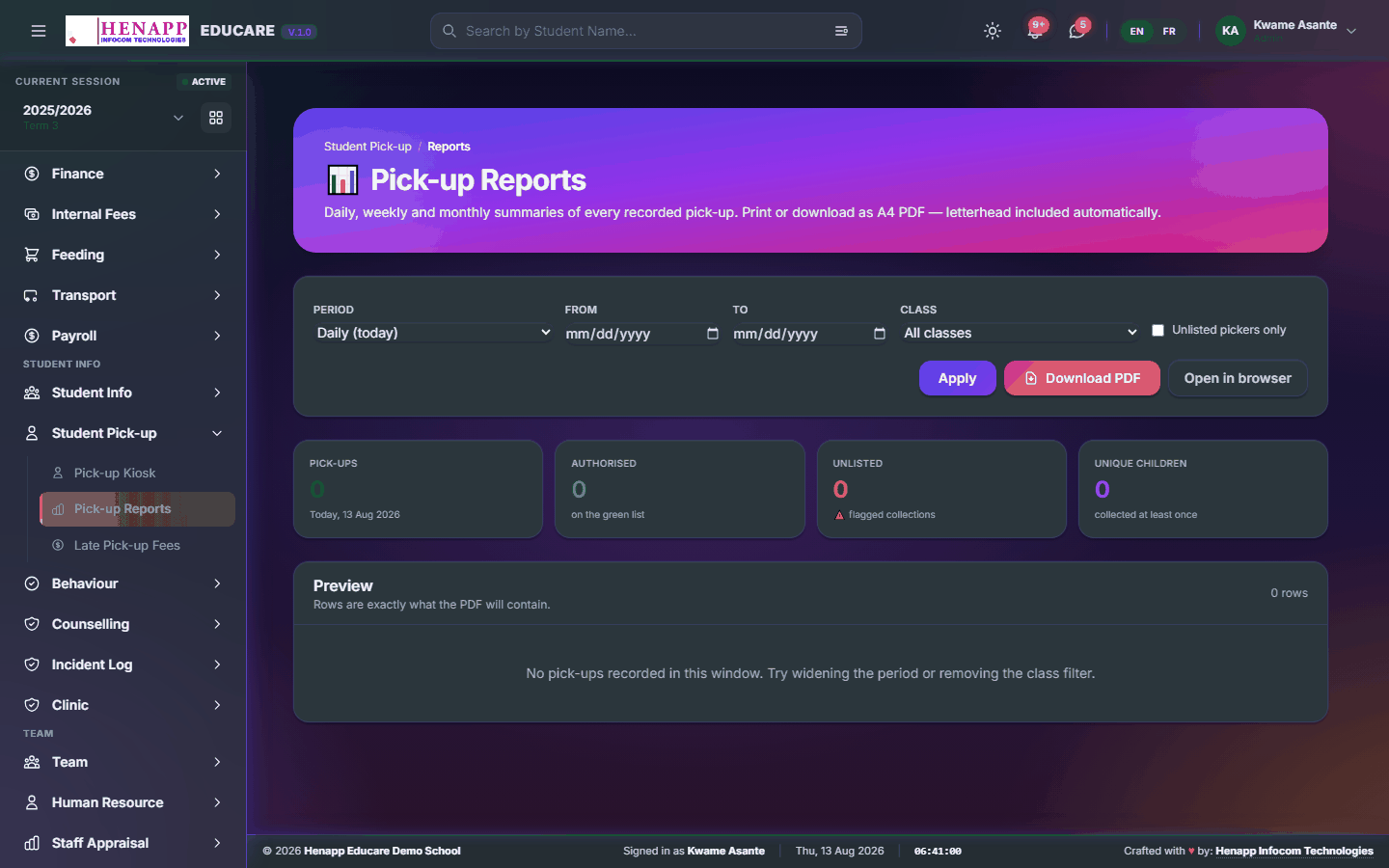
Task: Open the notifications bell
Action: pyautogui.click(x=1035, y=31)
